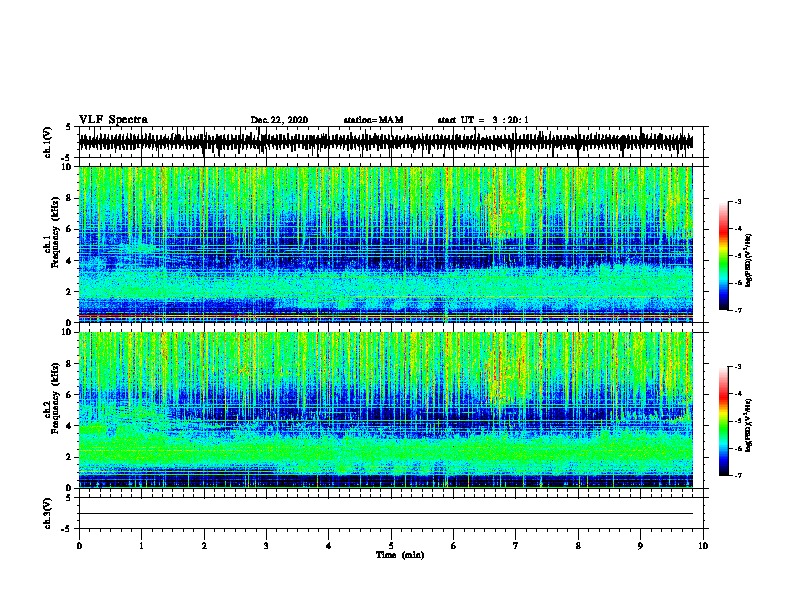Image resolution: width=792 pixels, height=612 pixels.
Task: Click the time axis tick label "3"
Action: tap(266, 545)
